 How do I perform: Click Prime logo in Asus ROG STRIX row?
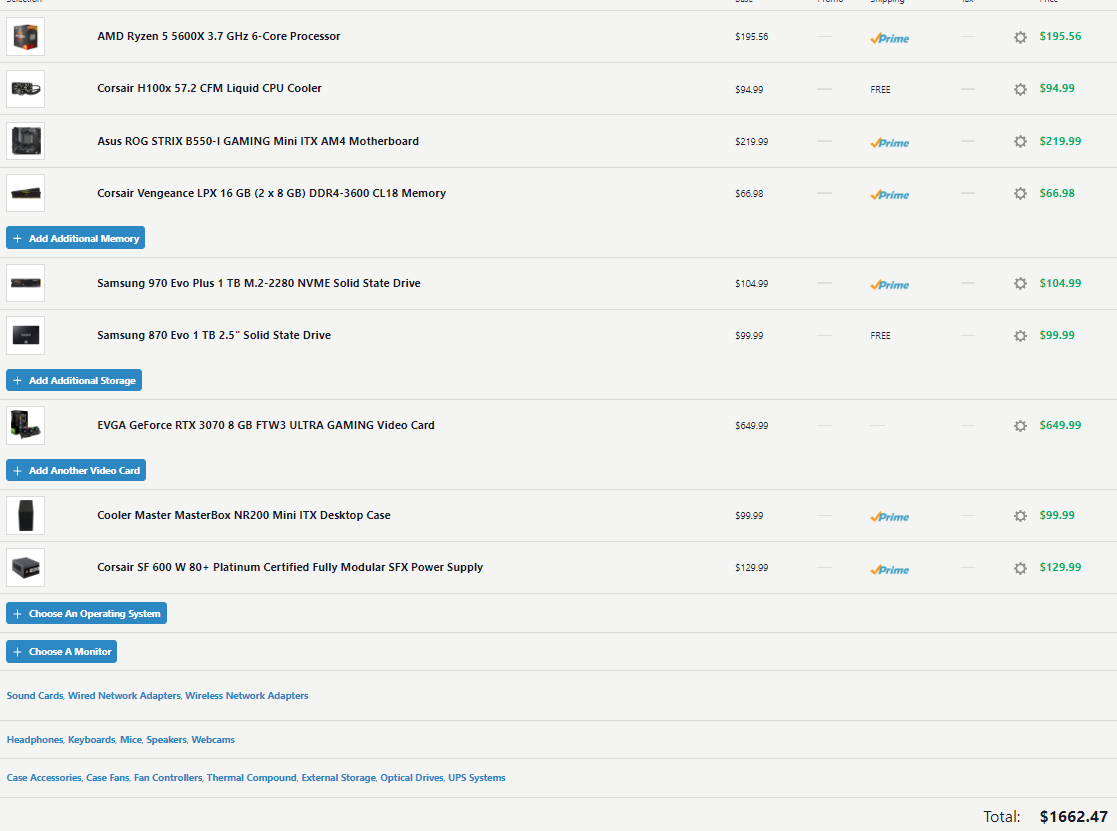[x=889, y=143]
